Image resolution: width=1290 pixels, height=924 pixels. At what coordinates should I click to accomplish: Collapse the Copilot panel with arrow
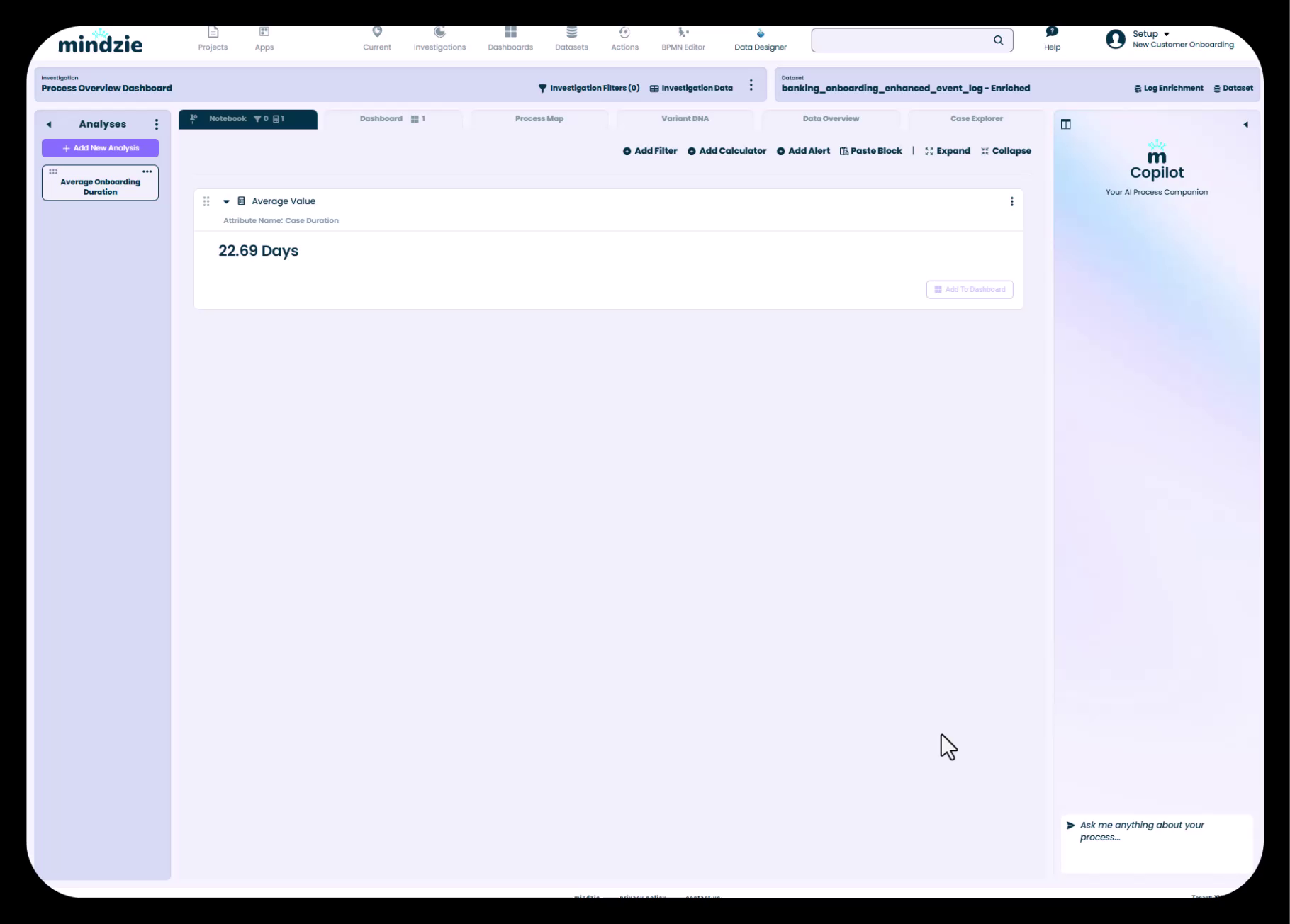coord(1245,125)
